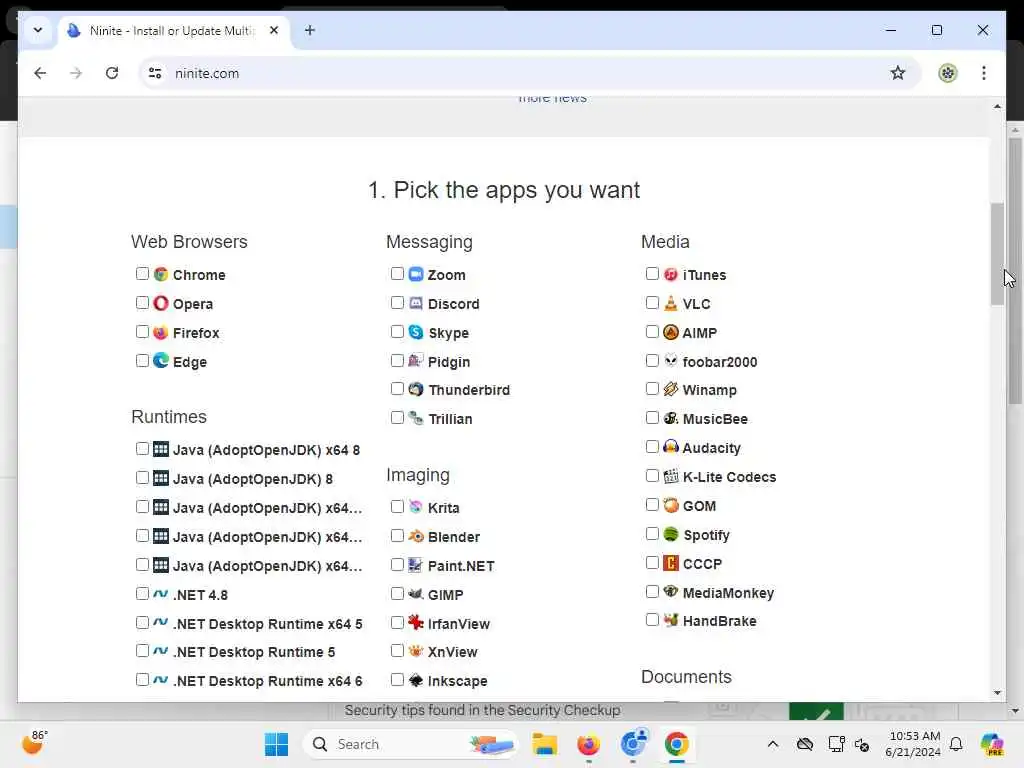Click the HandBrake icon
This screenshot has height=768, width=1024.
pos(671,620)
